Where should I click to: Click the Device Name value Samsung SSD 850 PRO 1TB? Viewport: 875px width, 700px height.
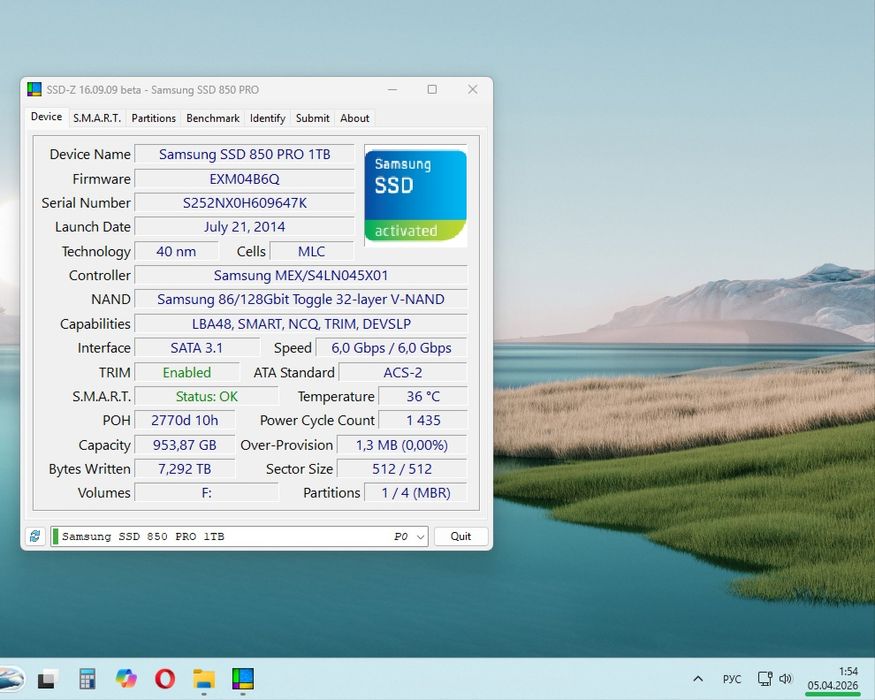pos(244,154)
